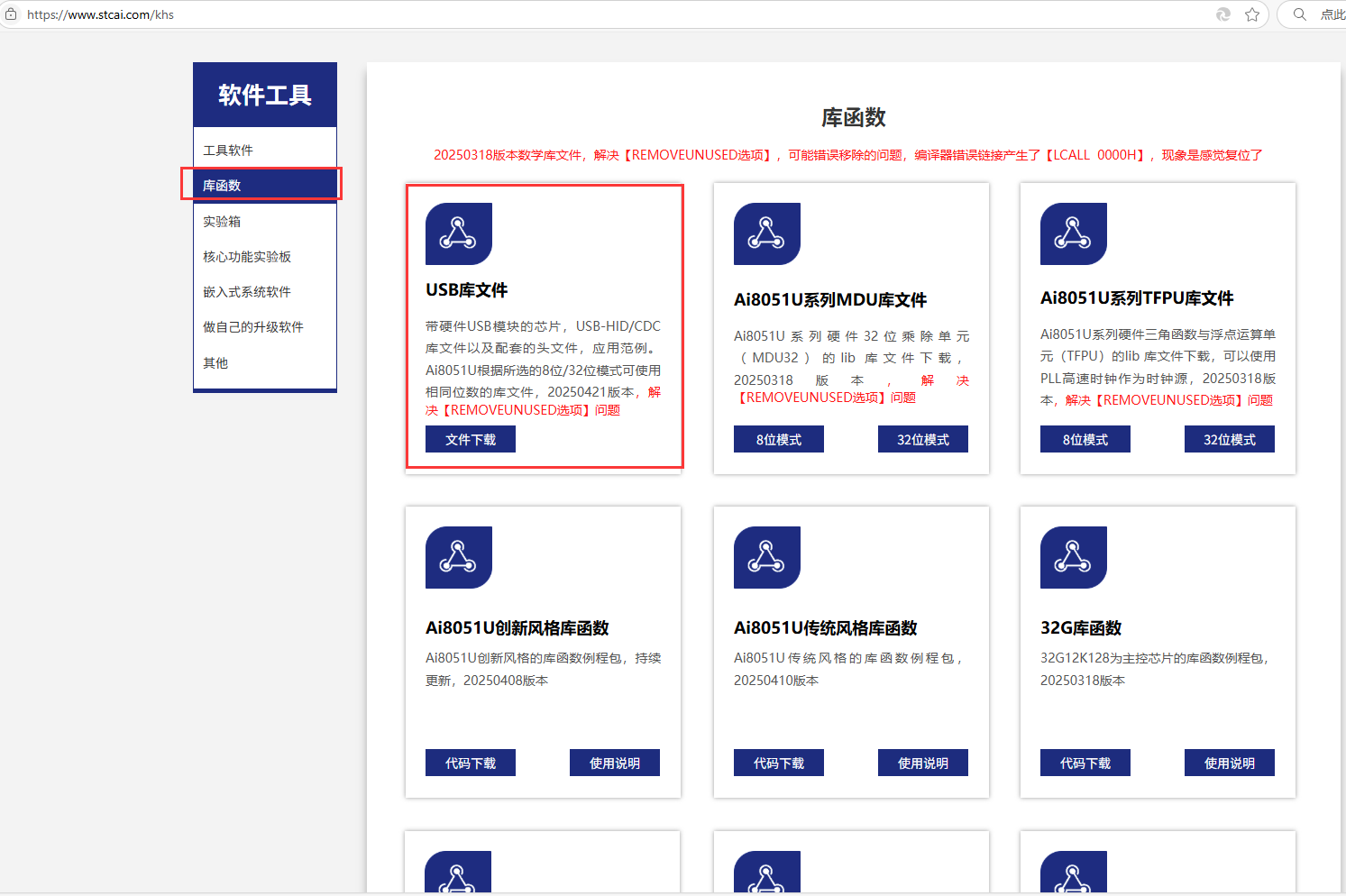Screen dimensions: 1346x896
Task: Click 使用说明 for Ai8051U传统风格库函数
Action: pos(923,763)
